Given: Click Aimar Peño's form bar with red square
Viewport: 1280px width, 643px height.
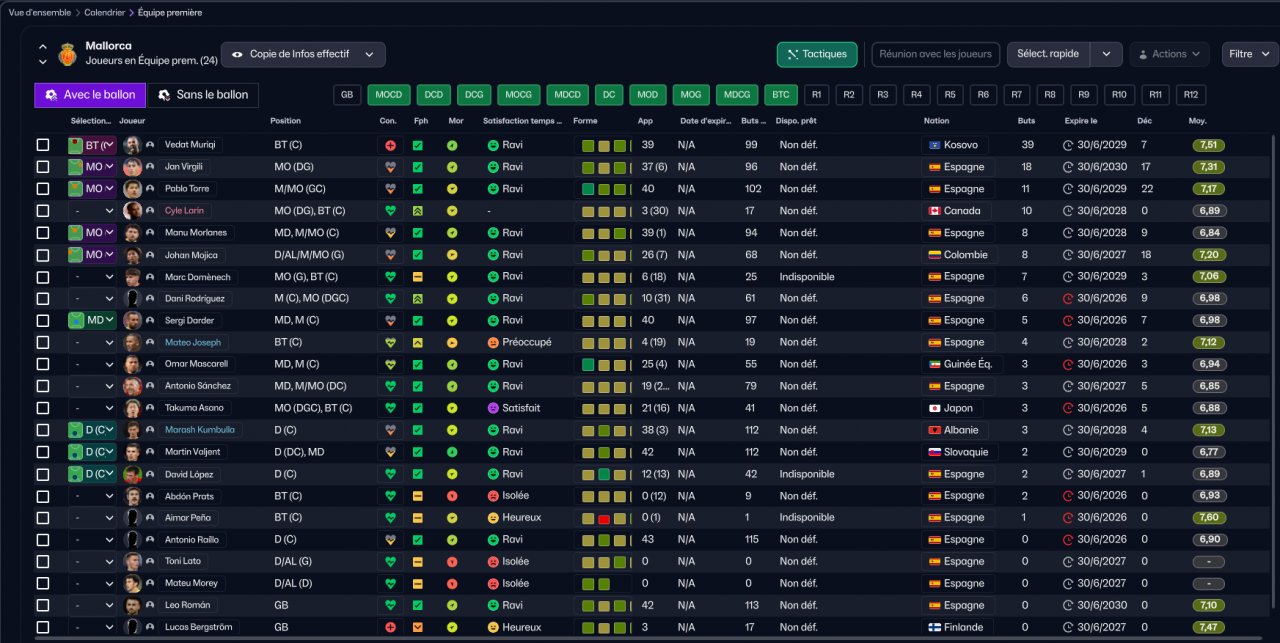Looking at the screenshot, I should [603, 518].
